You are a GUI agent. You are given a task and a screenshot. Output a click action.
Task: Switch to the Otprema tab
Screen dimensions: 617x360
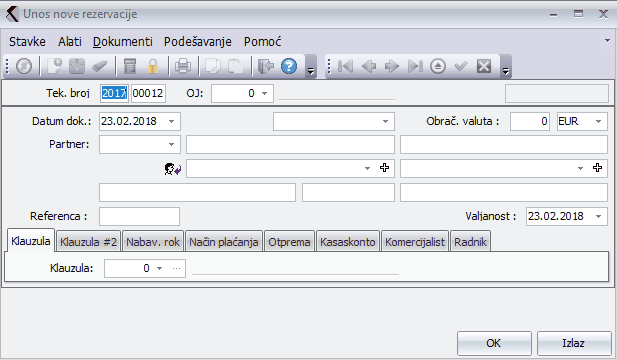coord(289,242)
